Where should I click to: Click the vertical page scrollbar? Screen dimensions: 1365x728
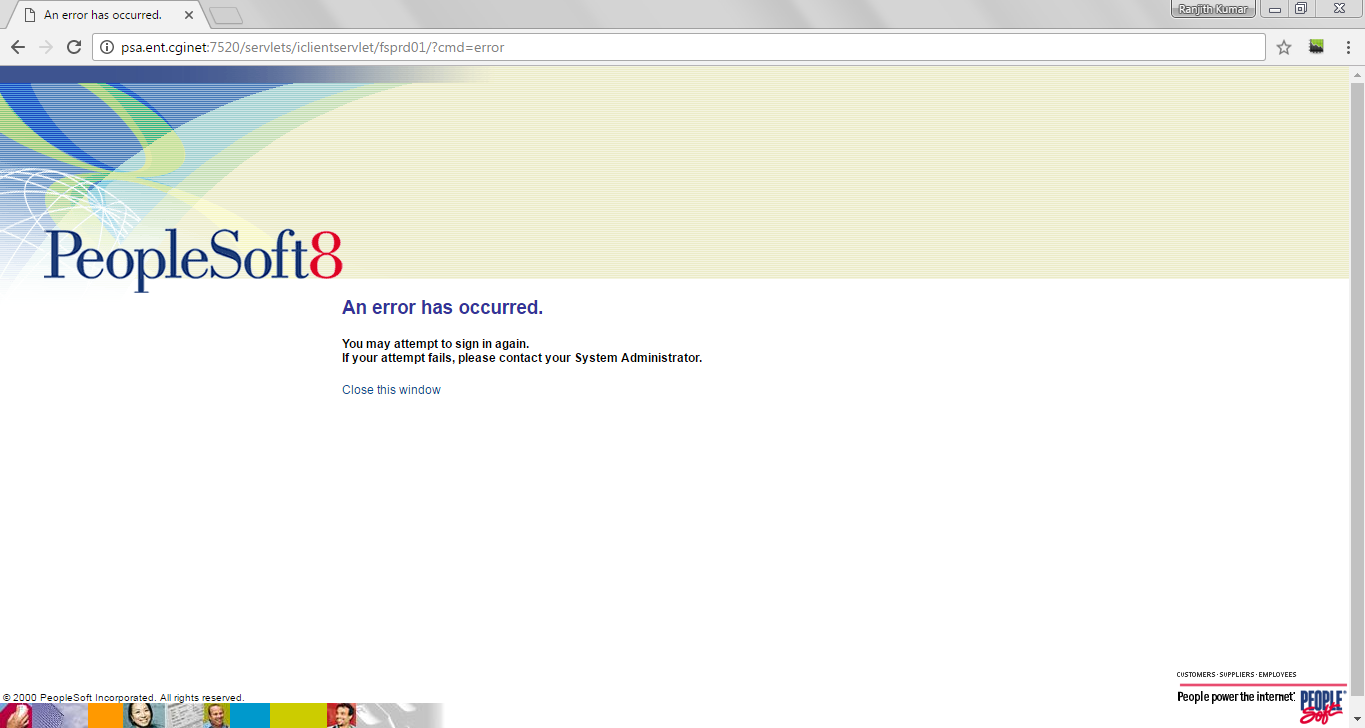(1357, 390)
